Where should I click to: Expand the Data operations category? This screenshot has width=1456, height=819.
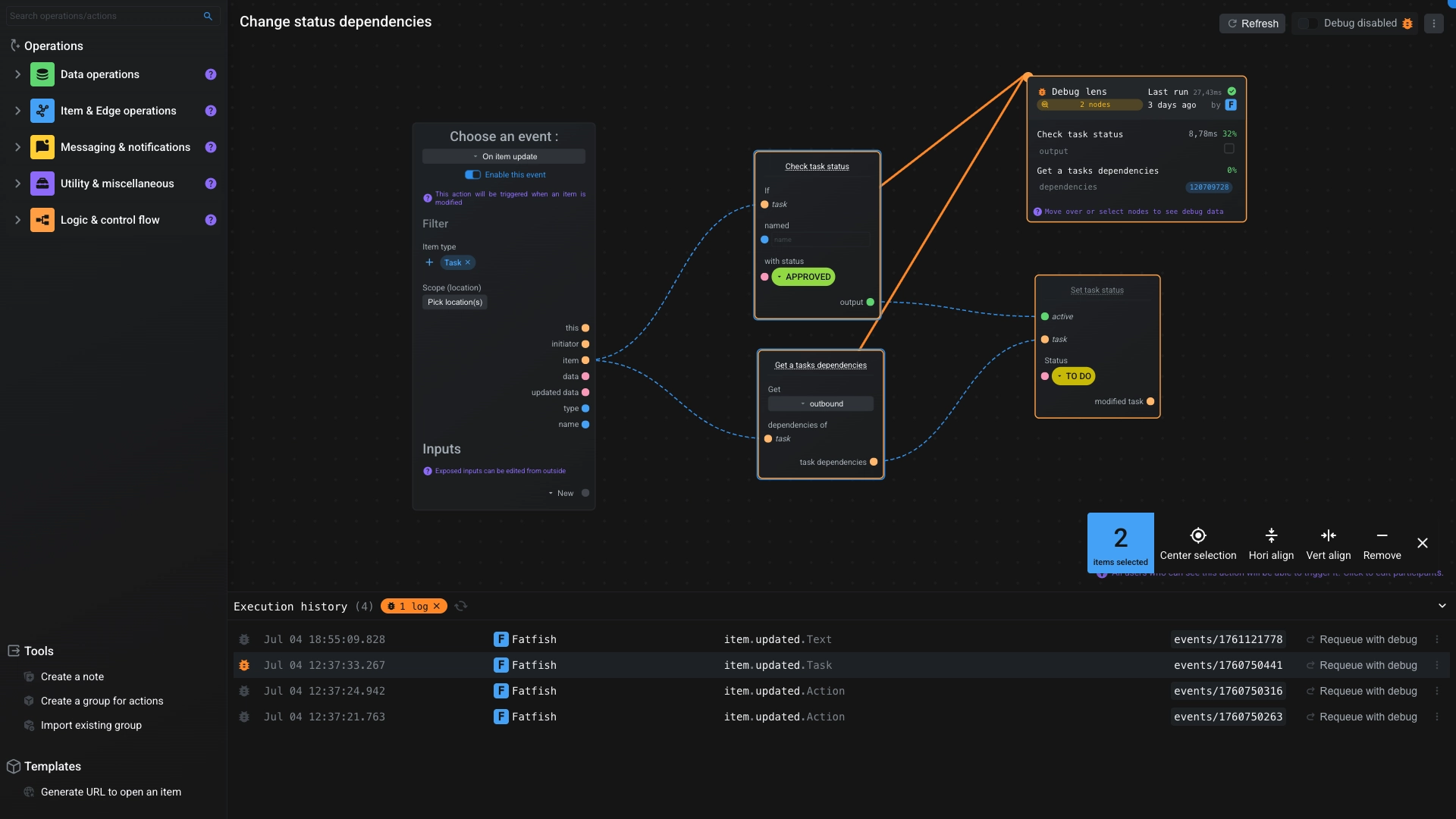point(17,74)
